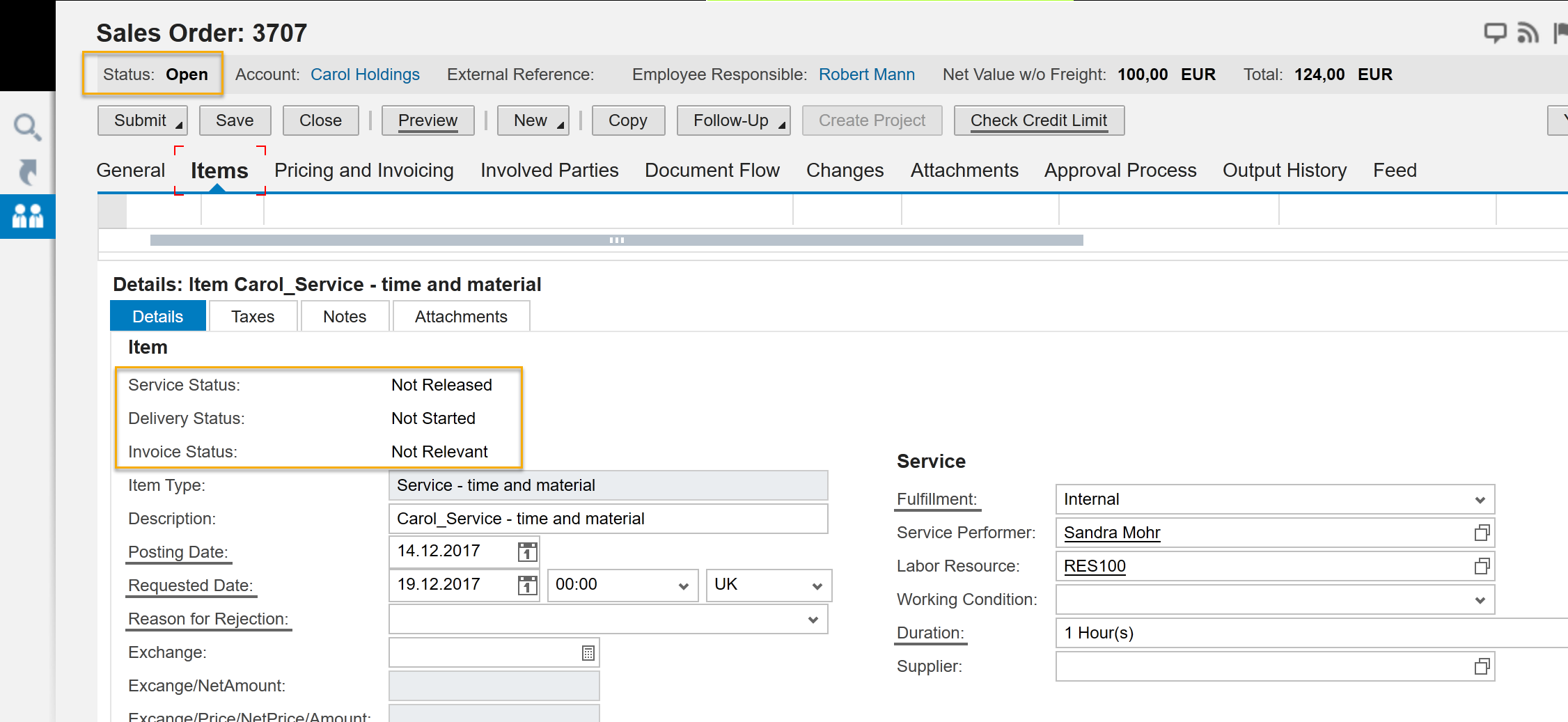Click the Excange/NetAmount field
This screenshot has height=722, width=1568.
click(494, 686)
